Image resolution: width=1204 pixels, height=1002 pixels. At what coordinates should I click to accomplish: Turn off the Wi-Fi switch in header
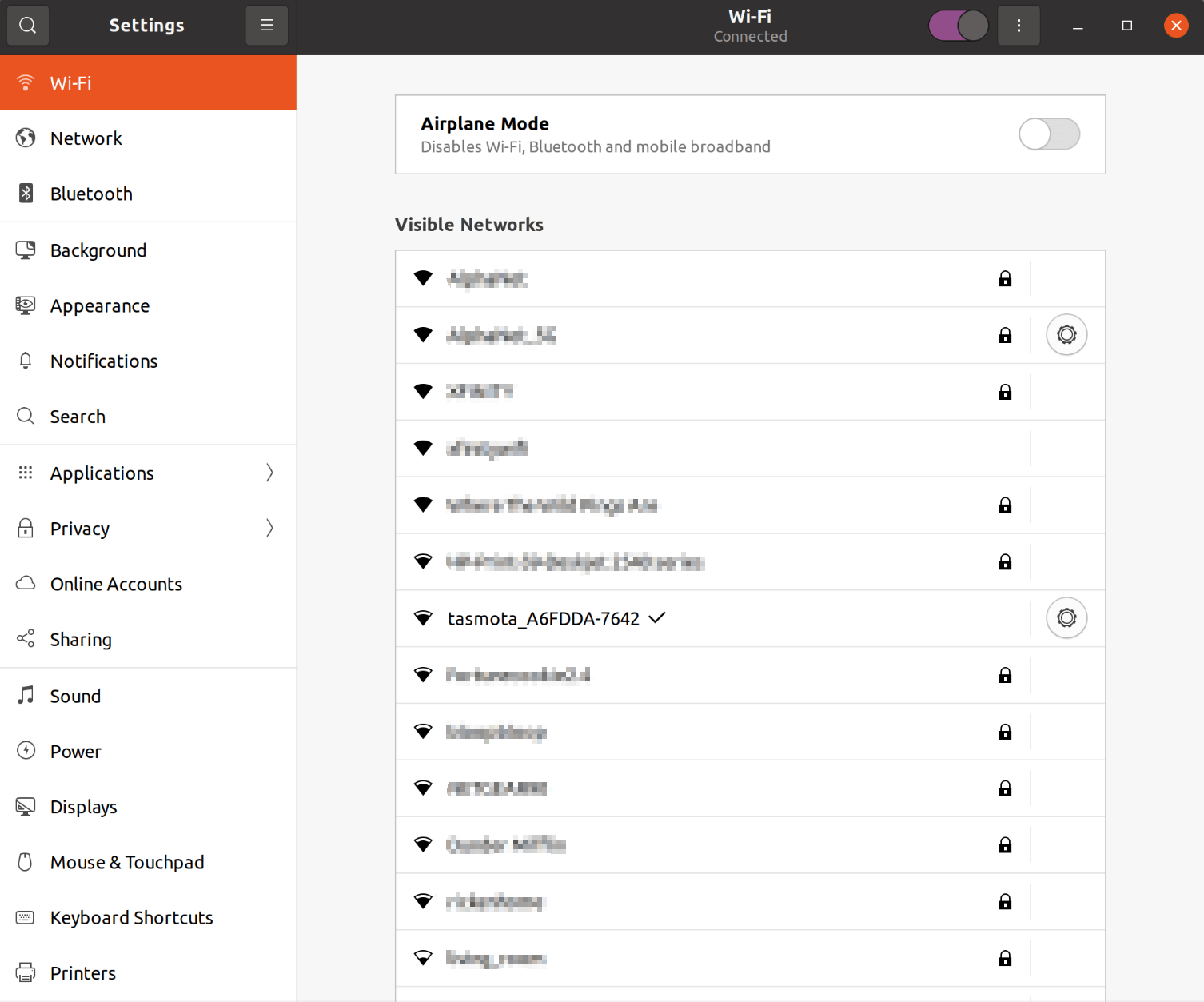[x=958, y=26]
